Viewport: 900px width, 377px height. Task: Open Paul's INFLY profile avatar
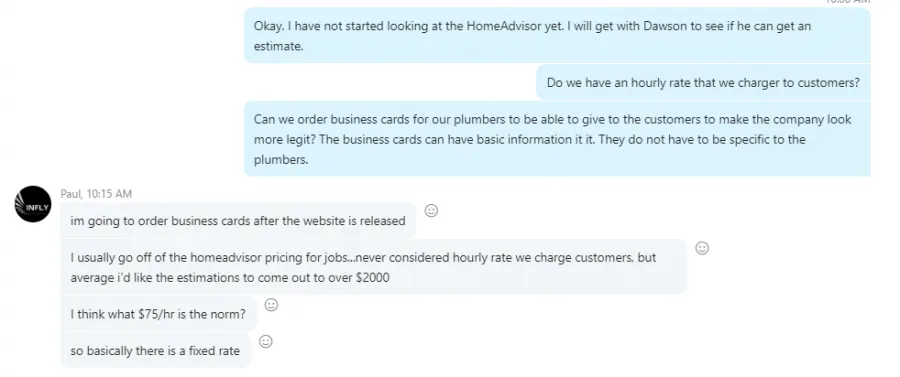pyautogui.click(x=33, y=204)
